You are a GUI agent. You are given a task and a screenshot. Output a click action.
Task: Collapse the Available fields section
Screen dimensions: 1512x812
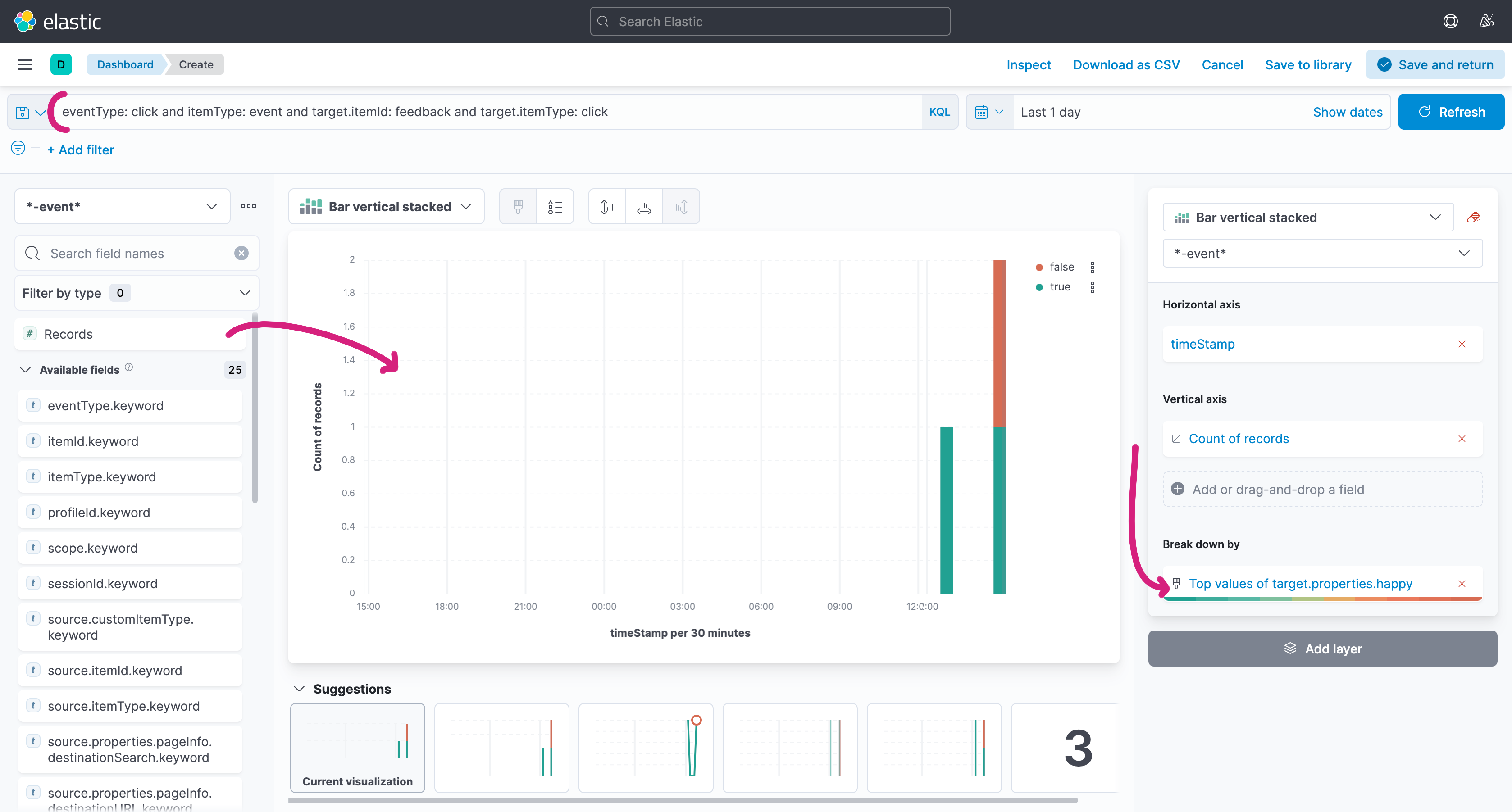(25, 370)
